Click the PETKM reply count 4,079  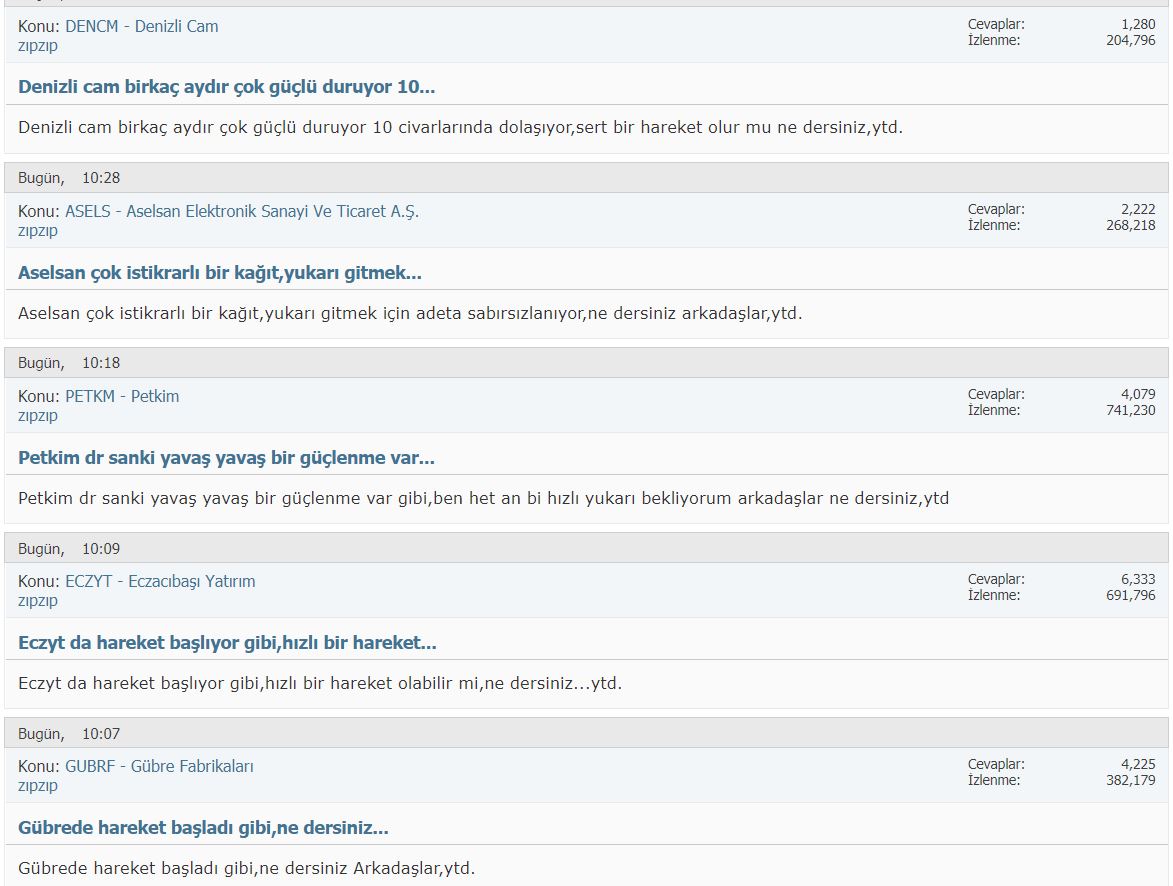tap(1138, 394)
